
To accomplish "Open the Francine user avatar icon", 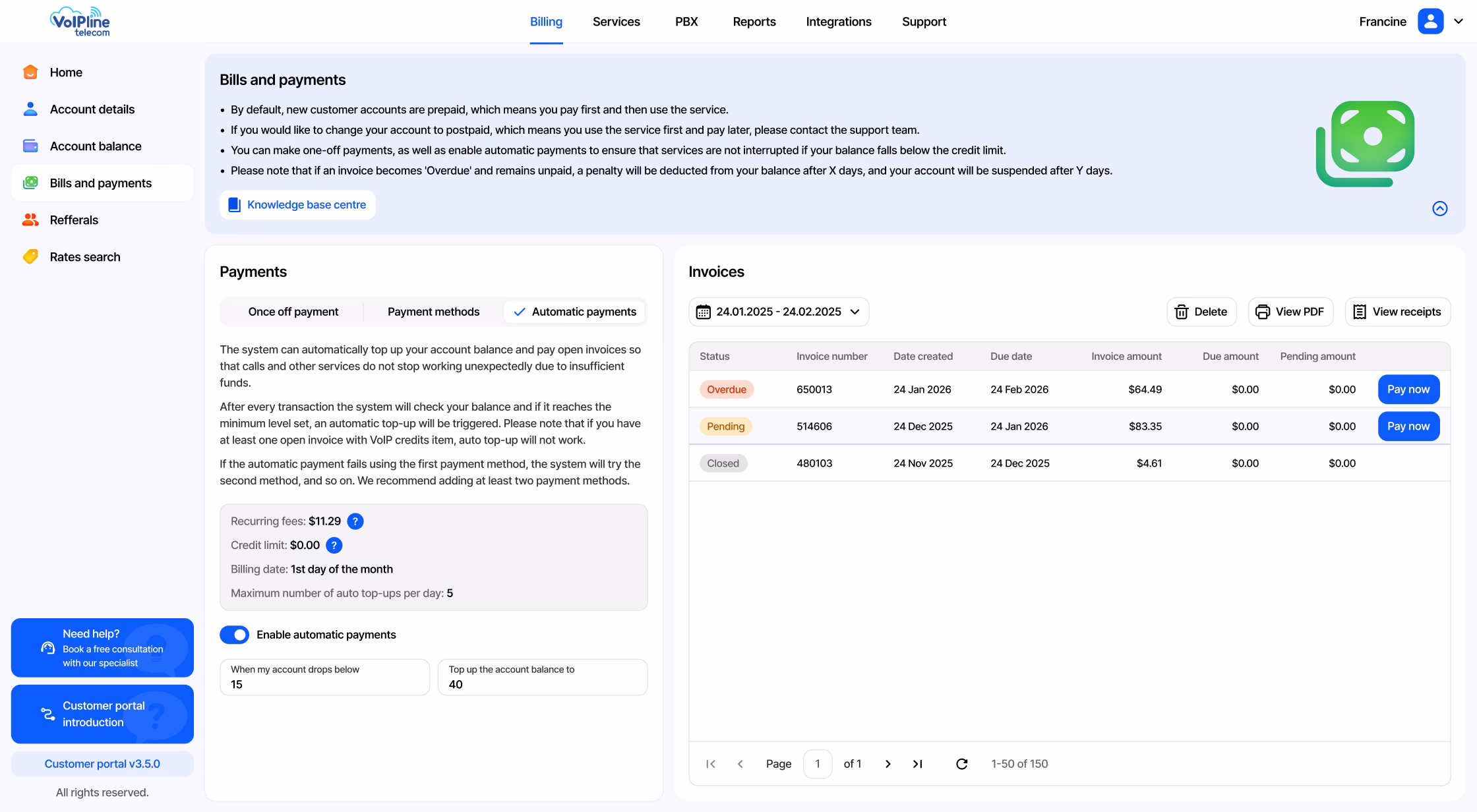I will [x=1430, y=21].
